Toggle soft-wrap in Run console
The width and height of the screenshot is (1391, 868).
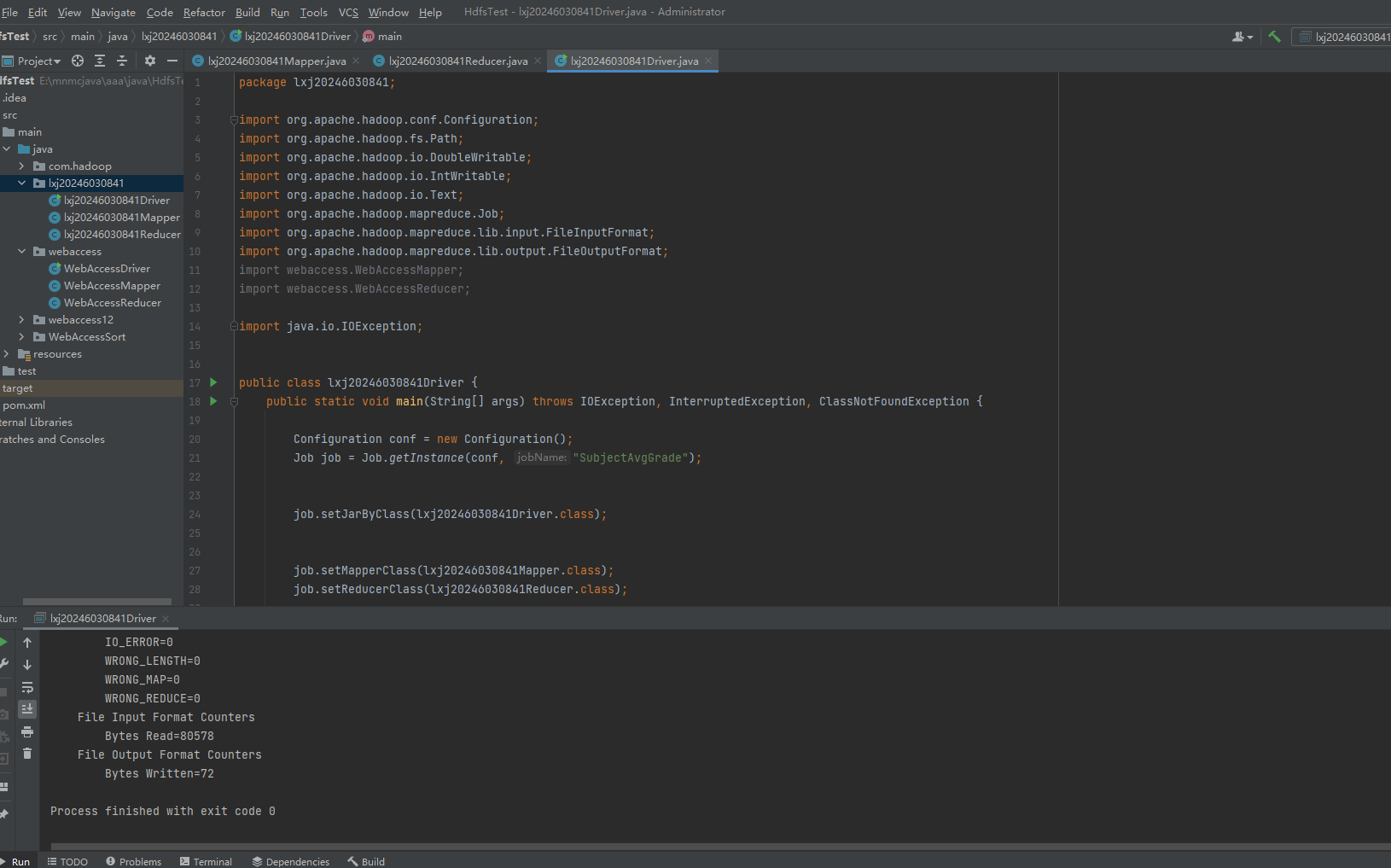27,687
